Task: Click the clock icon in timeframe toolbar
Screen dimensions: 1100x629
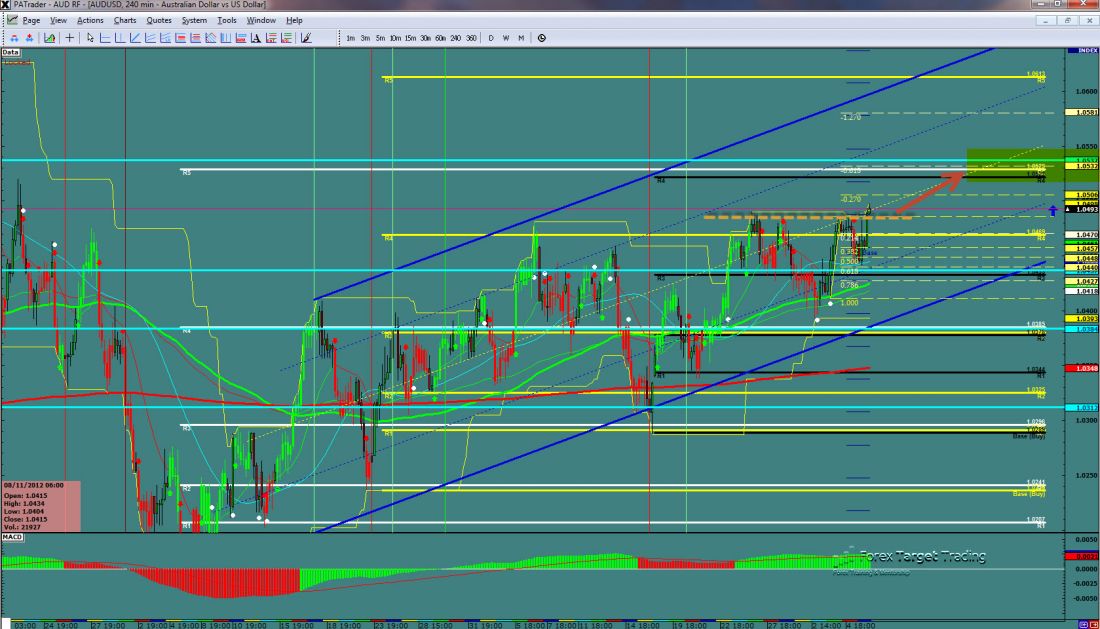Action: point(541,38)
